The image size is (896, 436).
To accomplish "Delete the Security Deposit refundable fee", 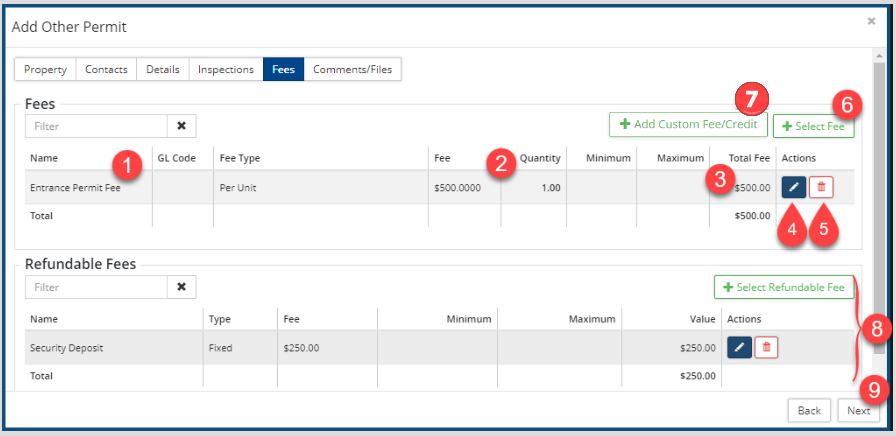I will 766,347.
